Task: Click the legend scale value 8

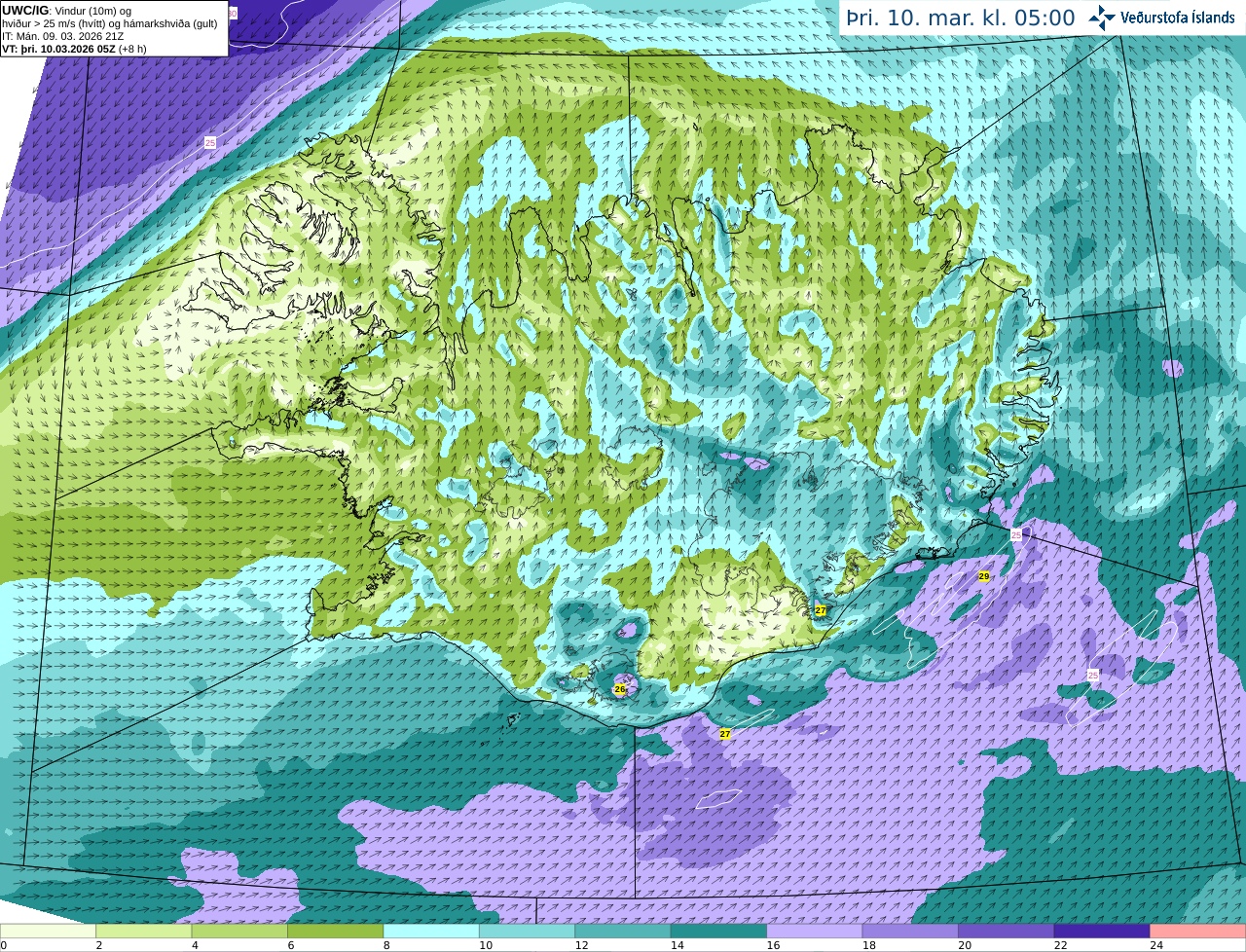Action: point(385,945)
